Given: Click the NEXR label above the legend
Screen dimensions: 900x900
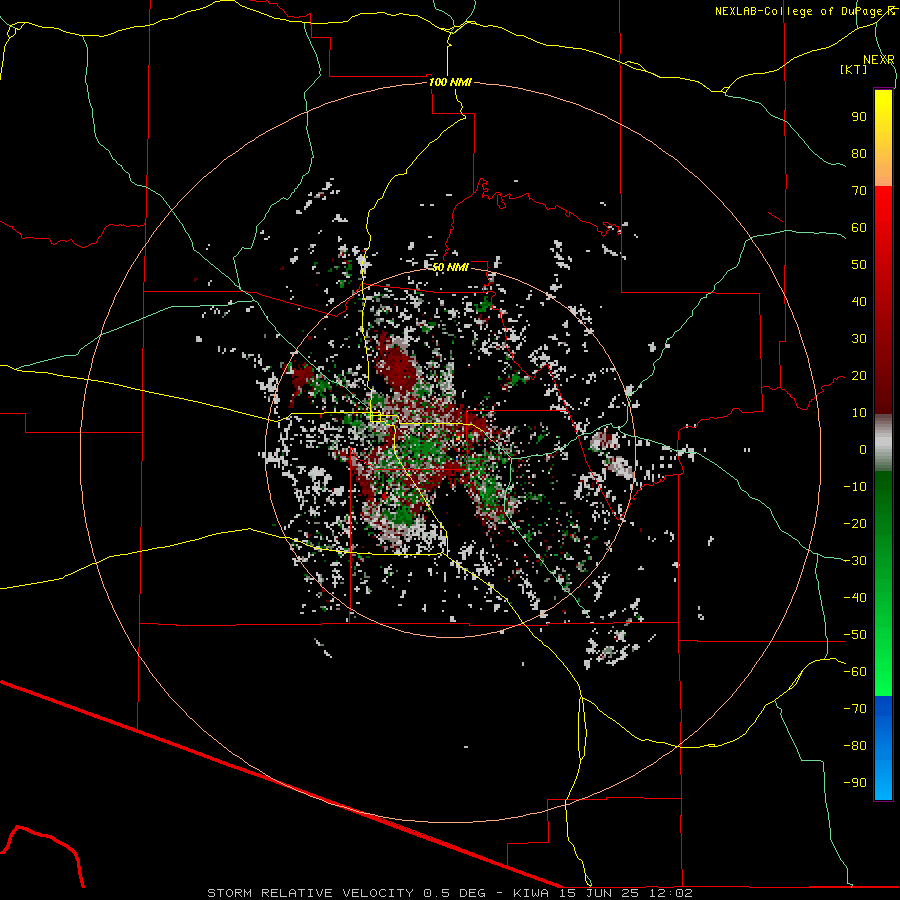Looking at the screenshot, I should click(x=879, y=60).
